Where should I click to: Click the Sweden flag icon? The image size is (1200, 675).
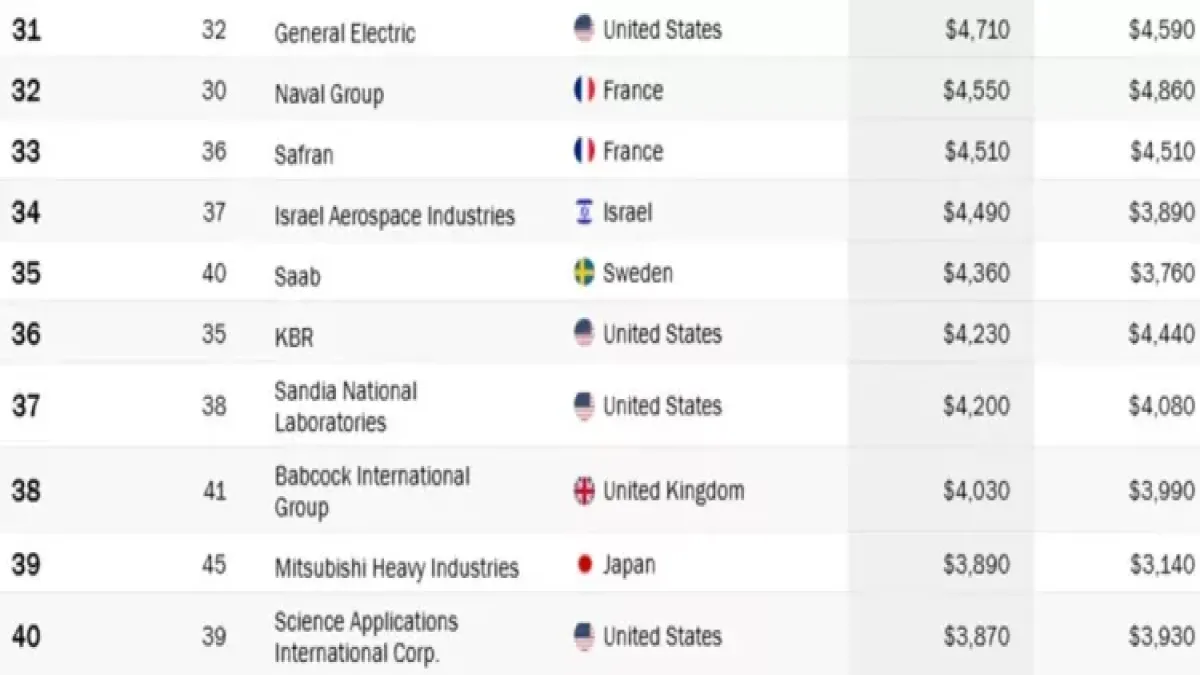[x=584, y=272]
